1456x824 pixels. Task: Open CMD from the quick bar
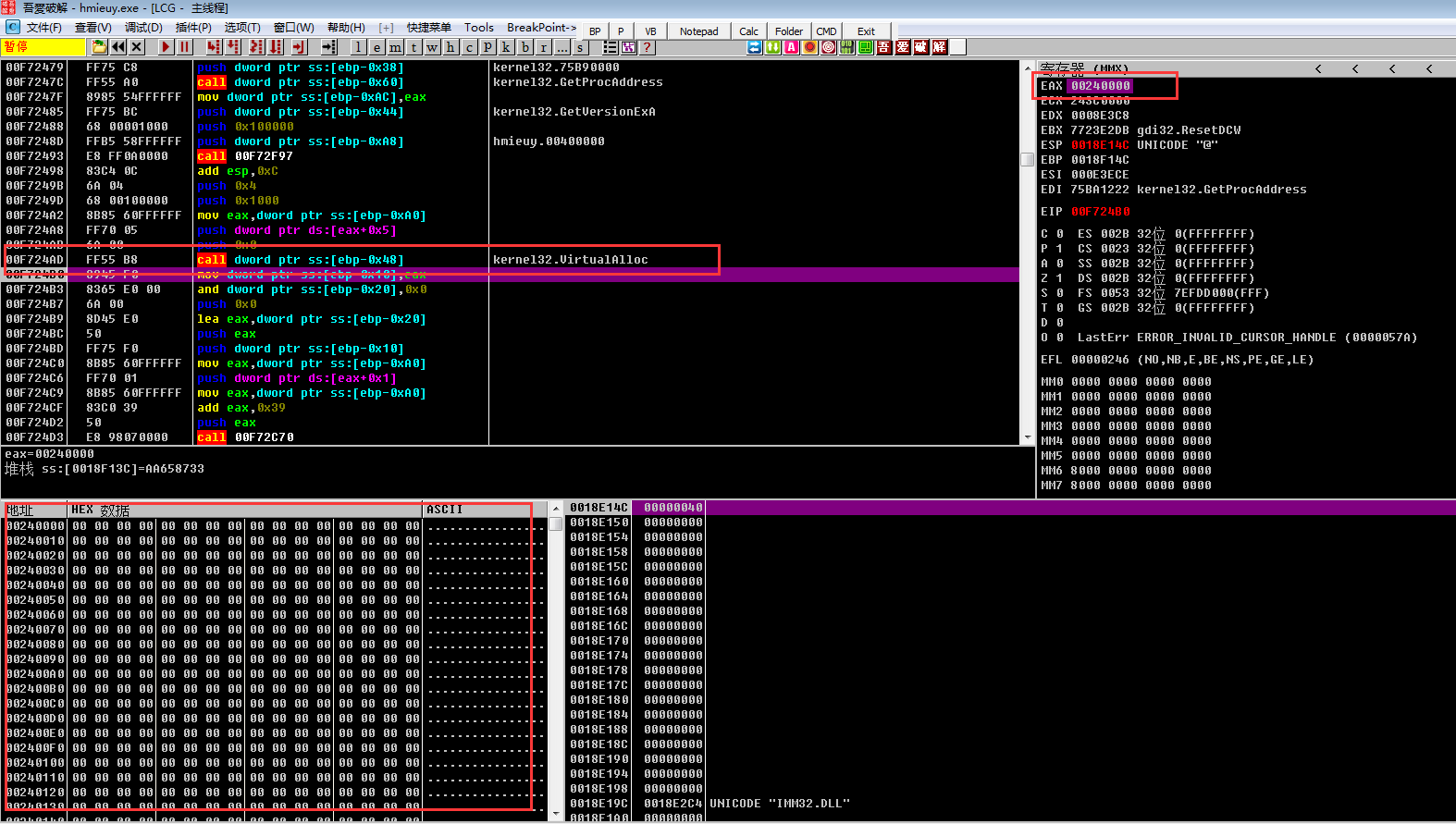pos(827,31)
